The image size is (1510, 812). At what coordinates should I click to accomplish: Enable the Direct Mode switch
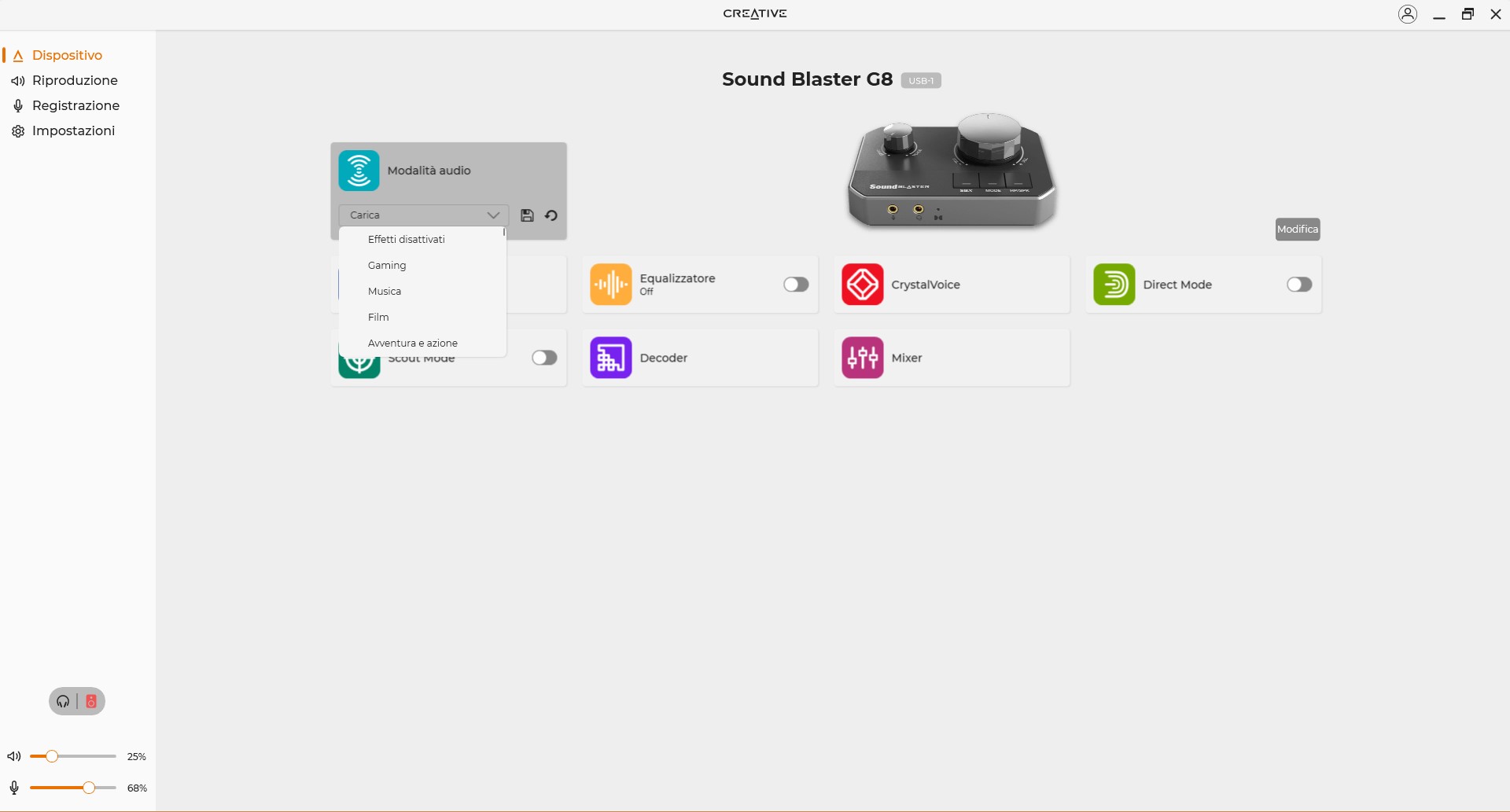pyautogui.click(x=1299, y=285)
